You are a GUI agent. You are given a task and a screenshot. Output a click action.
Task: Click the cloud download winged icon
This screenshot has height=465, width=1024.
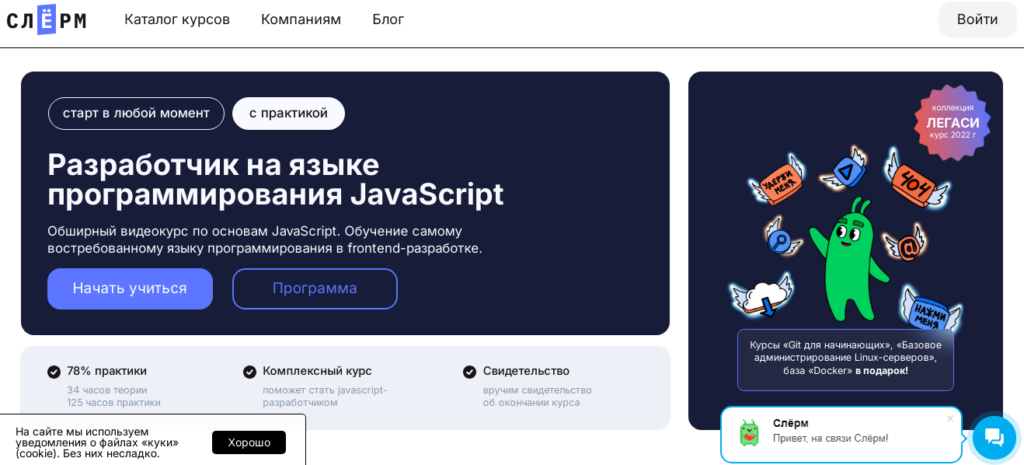click(x=763, y=297)
